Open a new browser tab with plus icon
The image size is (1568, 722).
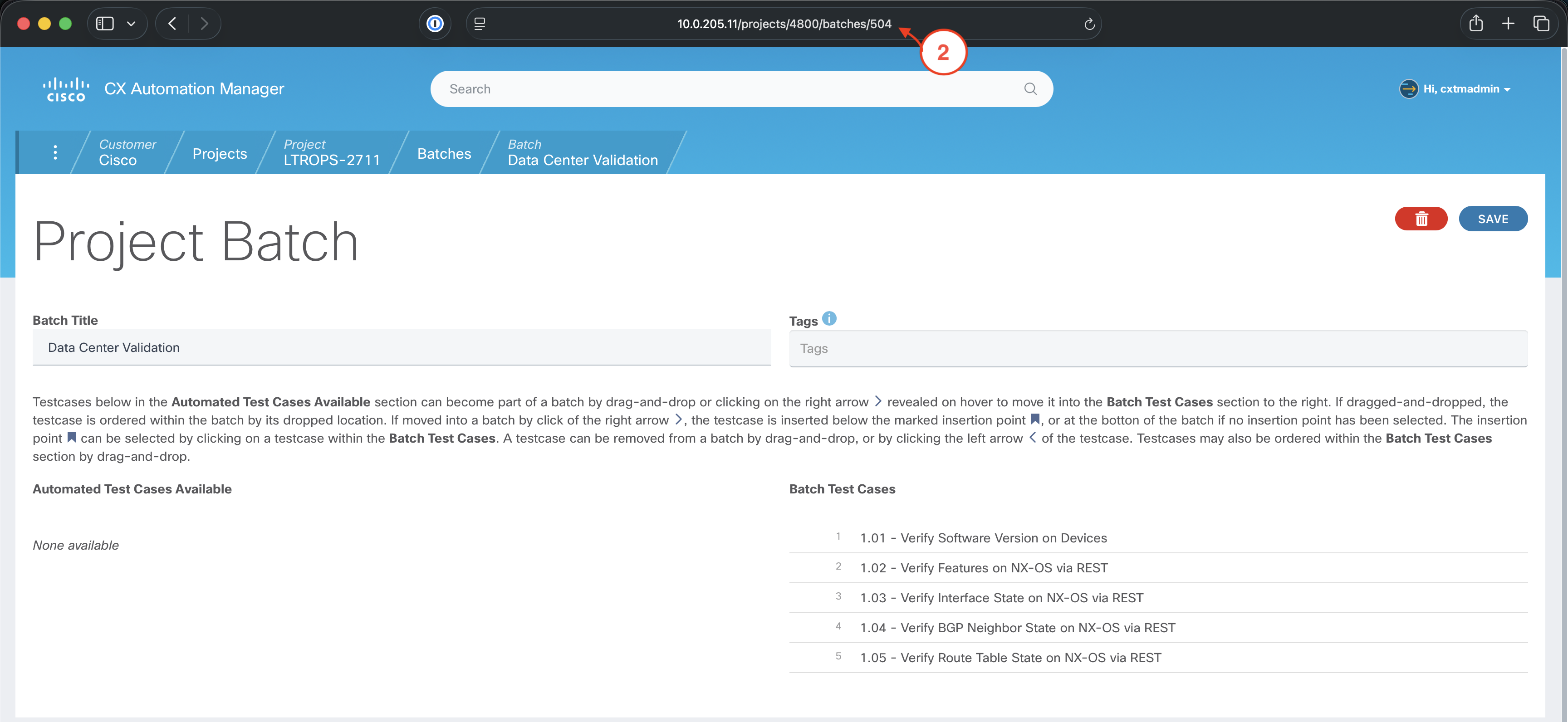point(1508,24)
